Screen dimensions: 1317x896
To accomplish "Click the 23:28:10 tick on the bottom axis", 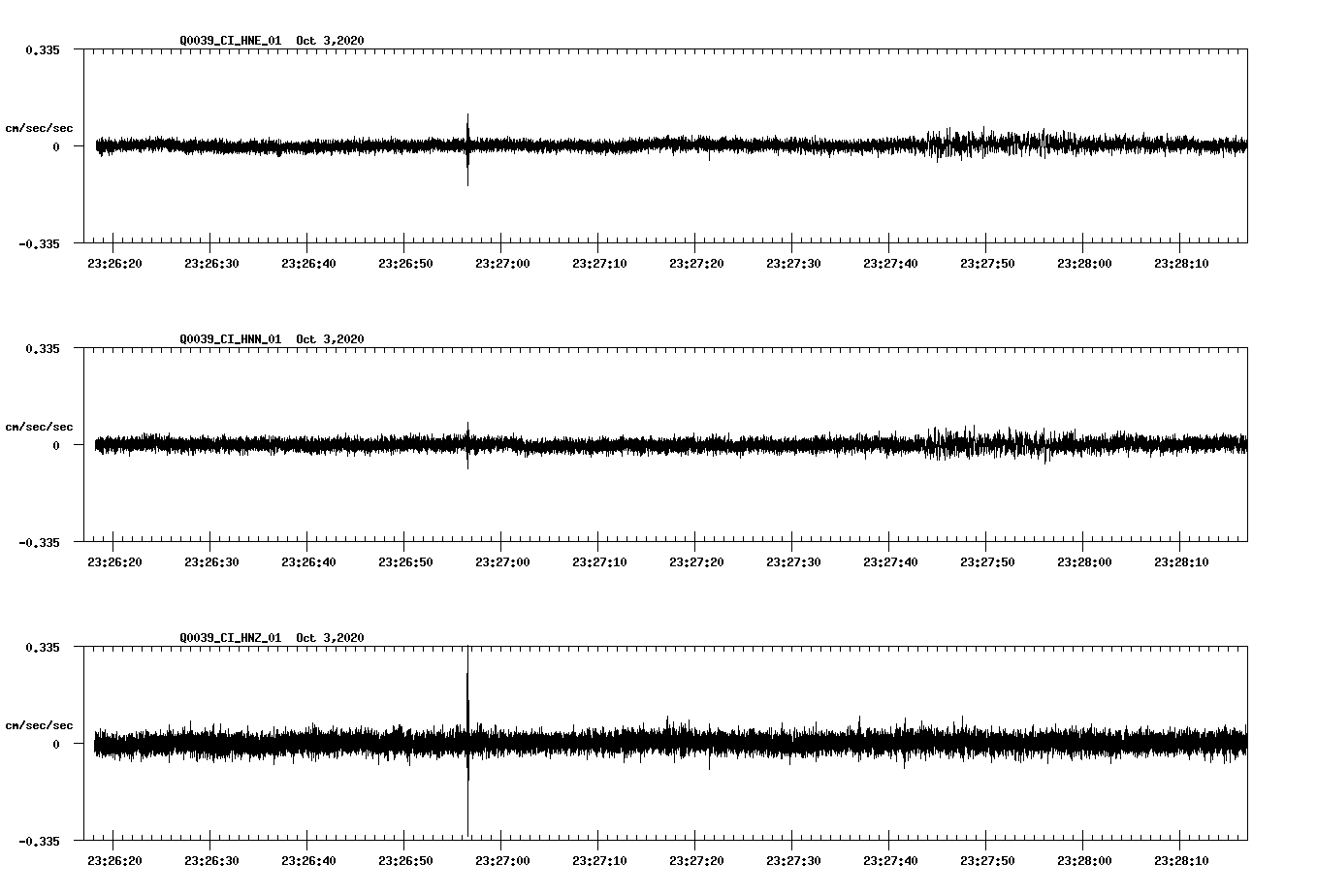I will point(1182,859).
